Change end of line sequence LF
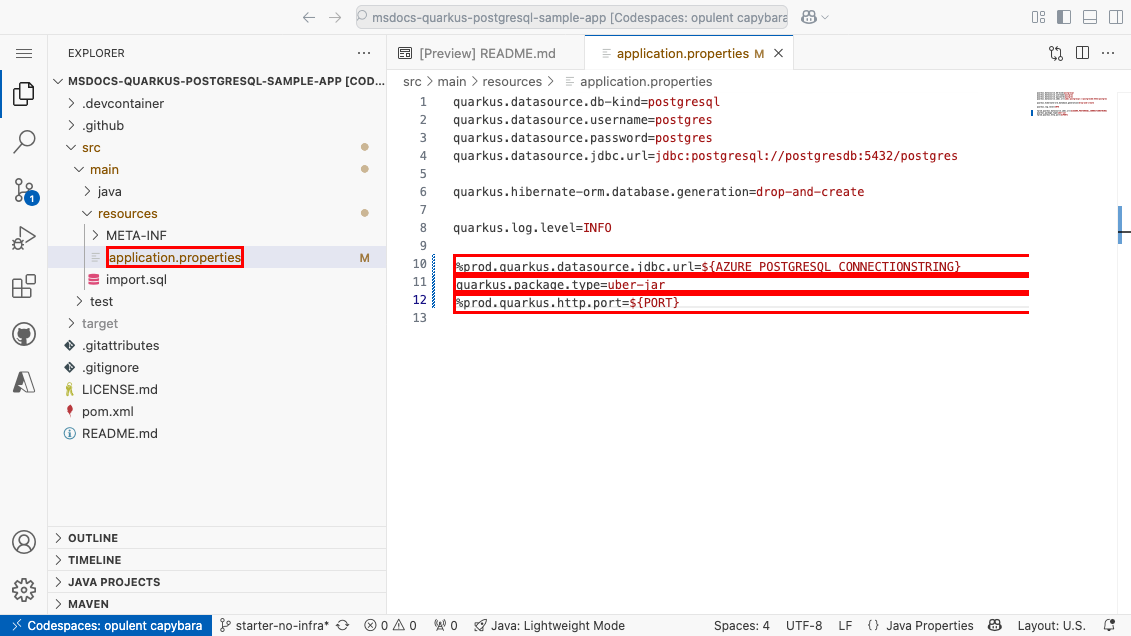 845,626
